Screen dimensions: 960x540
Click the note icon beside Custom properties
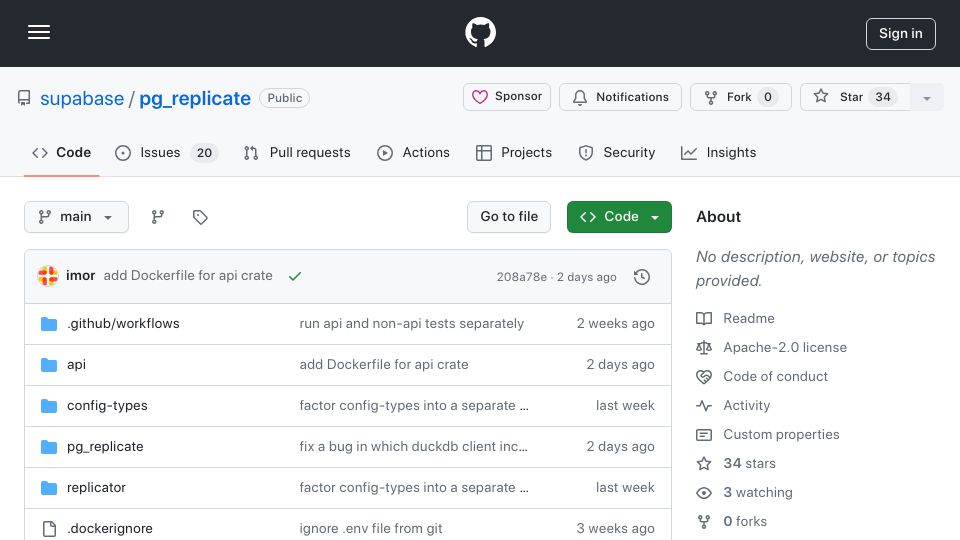click(x=704, y=435)
